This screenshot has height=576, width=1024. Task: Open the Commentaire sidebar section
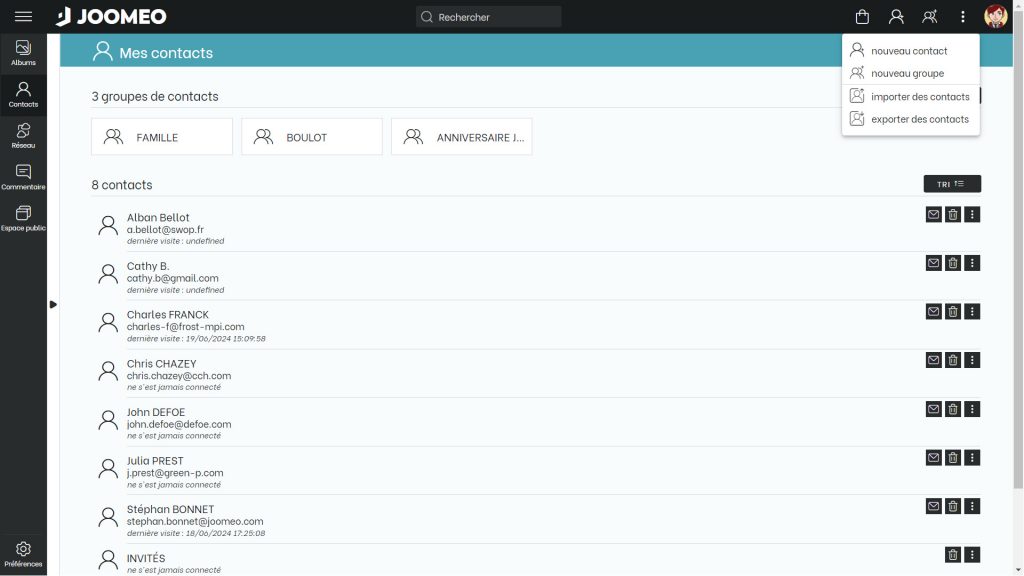pos(23,177)
